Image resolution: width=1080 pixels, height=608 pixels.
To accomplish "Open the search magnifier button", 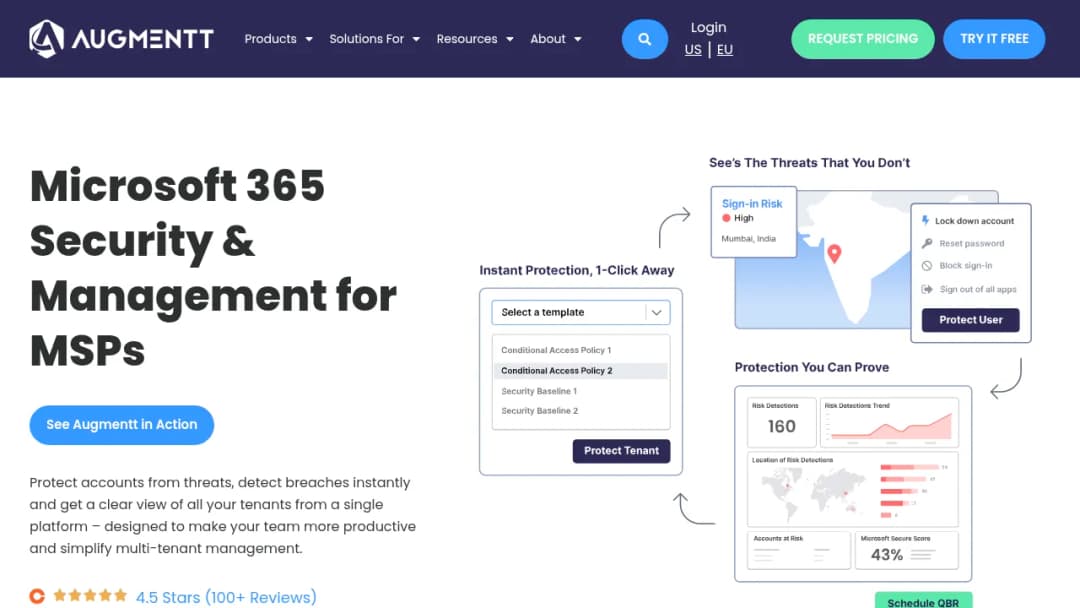I will [644, 39].
